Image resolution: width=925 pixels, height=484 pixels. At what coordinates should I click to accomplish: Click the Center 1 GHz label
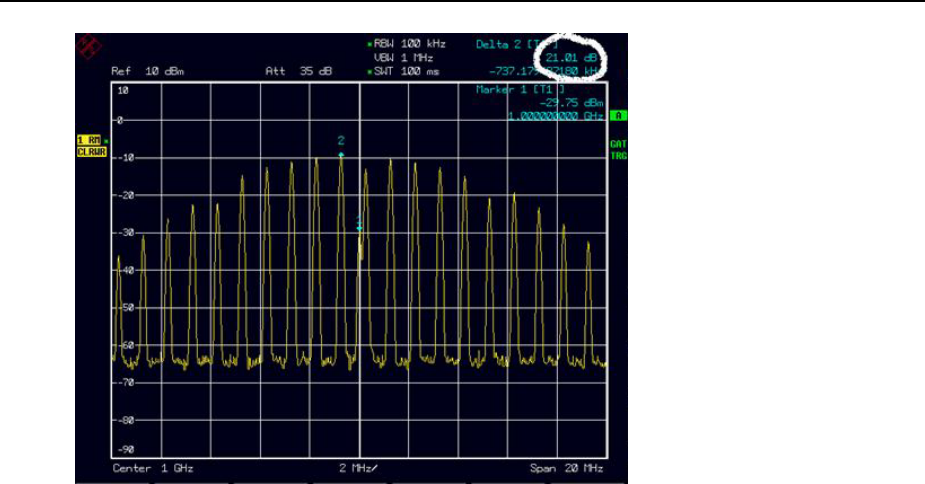[153, 468]
